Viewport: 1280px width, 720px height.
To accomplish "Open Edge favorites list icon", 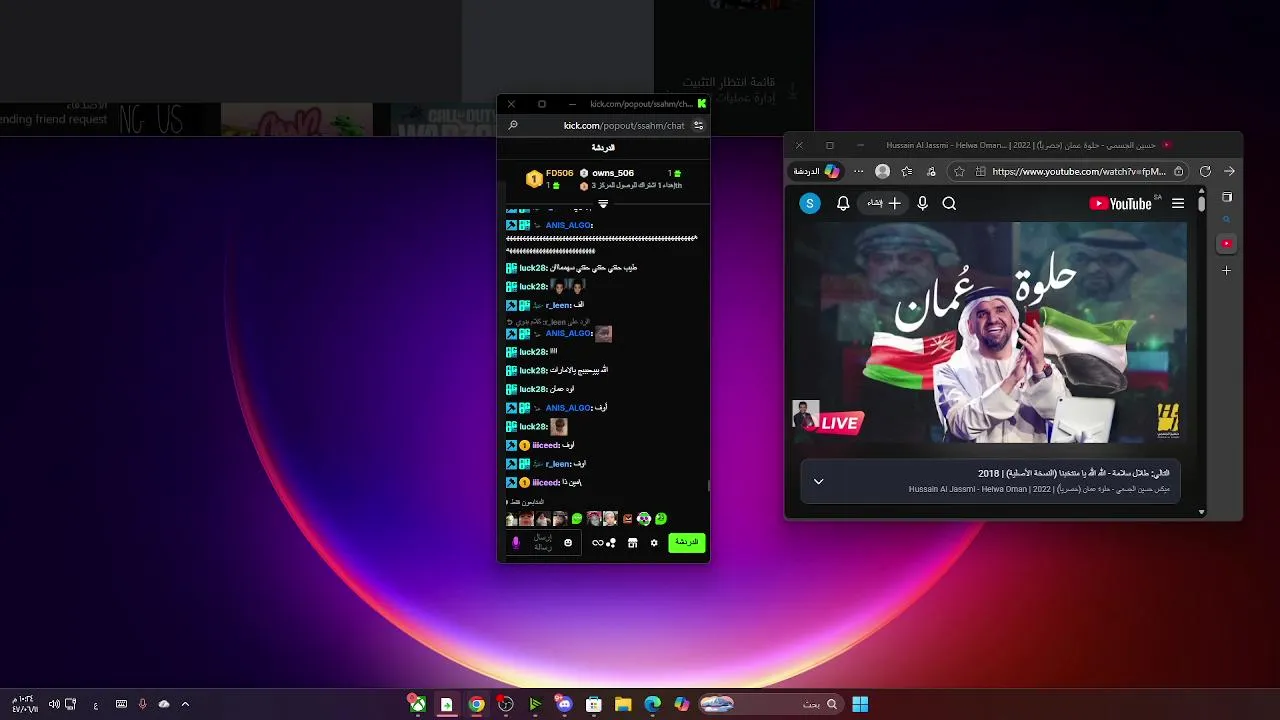I will pyautogui.click(x=906, y=172).
